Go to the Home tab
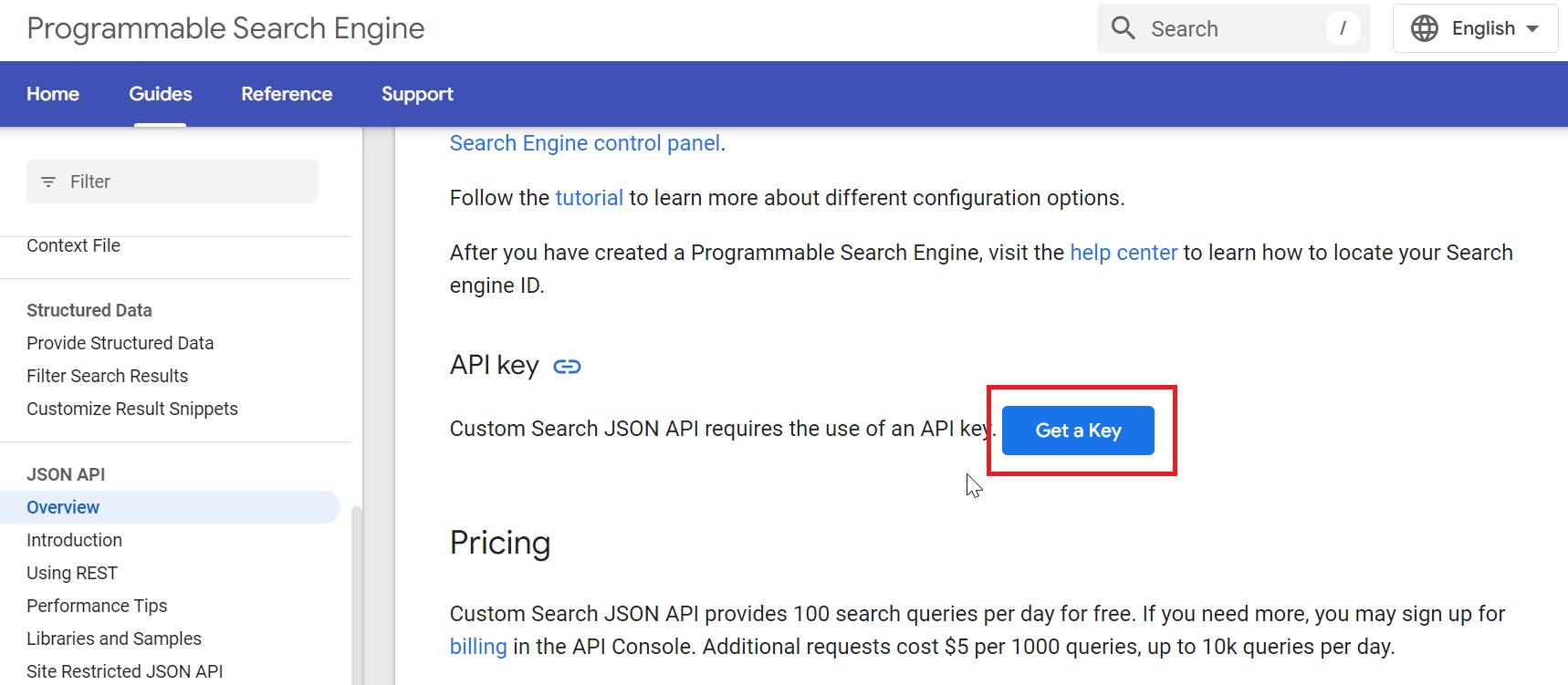The width and height of the screenshot is (1568, 685). click(53, 94)
